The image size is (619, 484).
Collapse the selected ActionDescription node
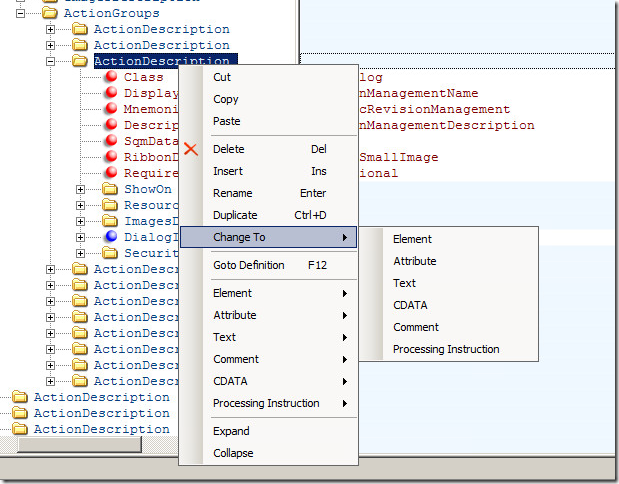[51, 61]
